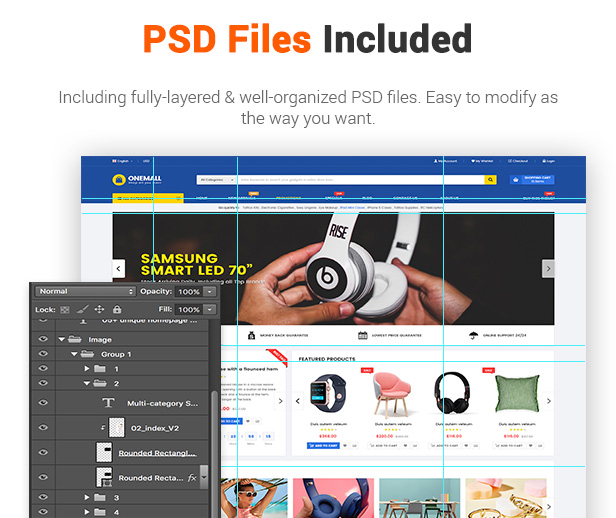This screenshot has height=518, width=616.
Task: Click the yellow search button in site header
Action: pos(490,180)
